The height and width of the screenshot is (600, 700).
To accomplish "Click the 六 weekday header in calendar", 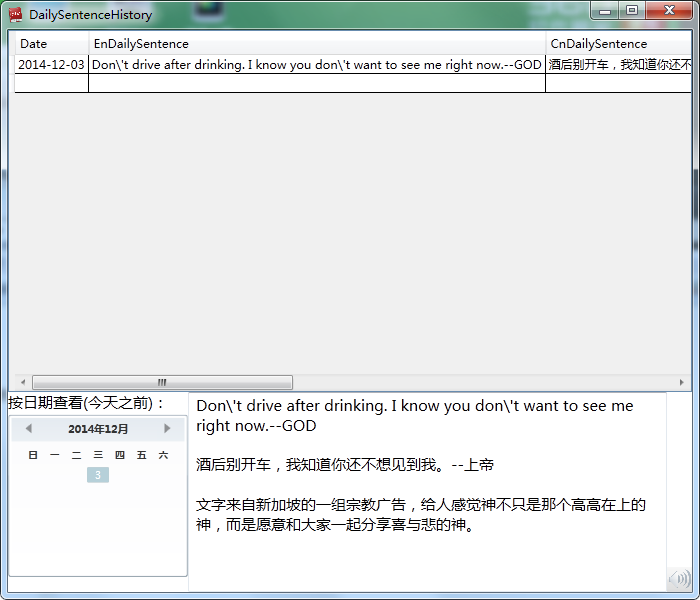I will coord(163,455).
